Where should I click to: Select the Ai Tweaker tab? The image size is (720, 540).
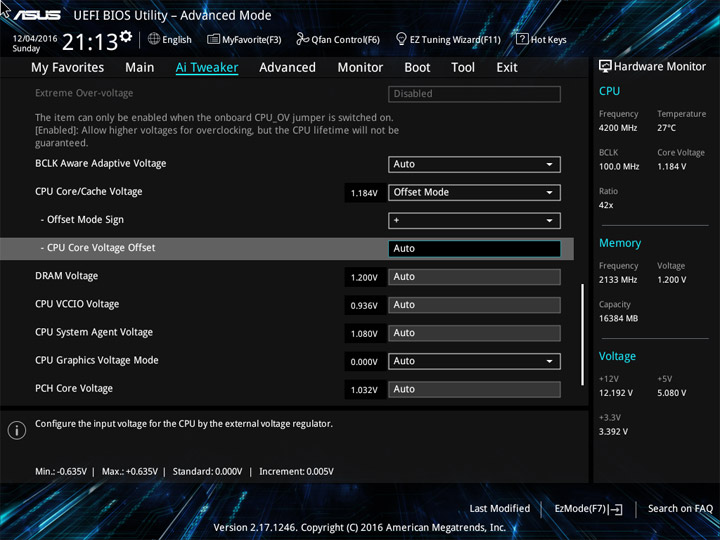[207, 68]
